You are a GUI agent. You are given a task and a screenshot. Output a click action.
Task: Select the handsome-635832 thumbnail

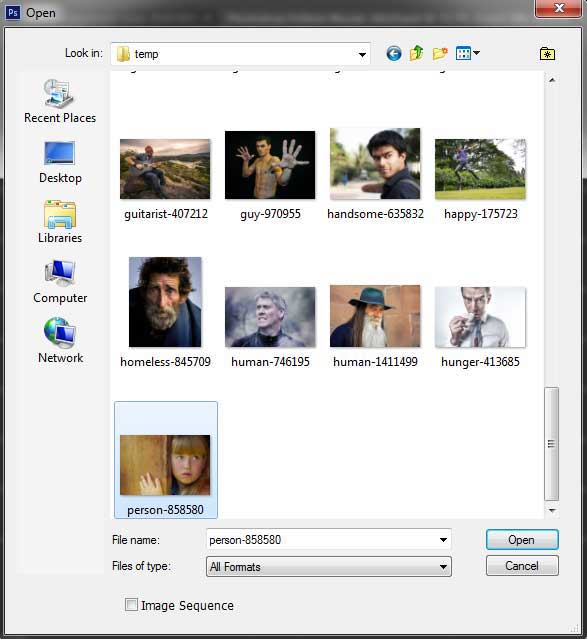tap(375, 163)
